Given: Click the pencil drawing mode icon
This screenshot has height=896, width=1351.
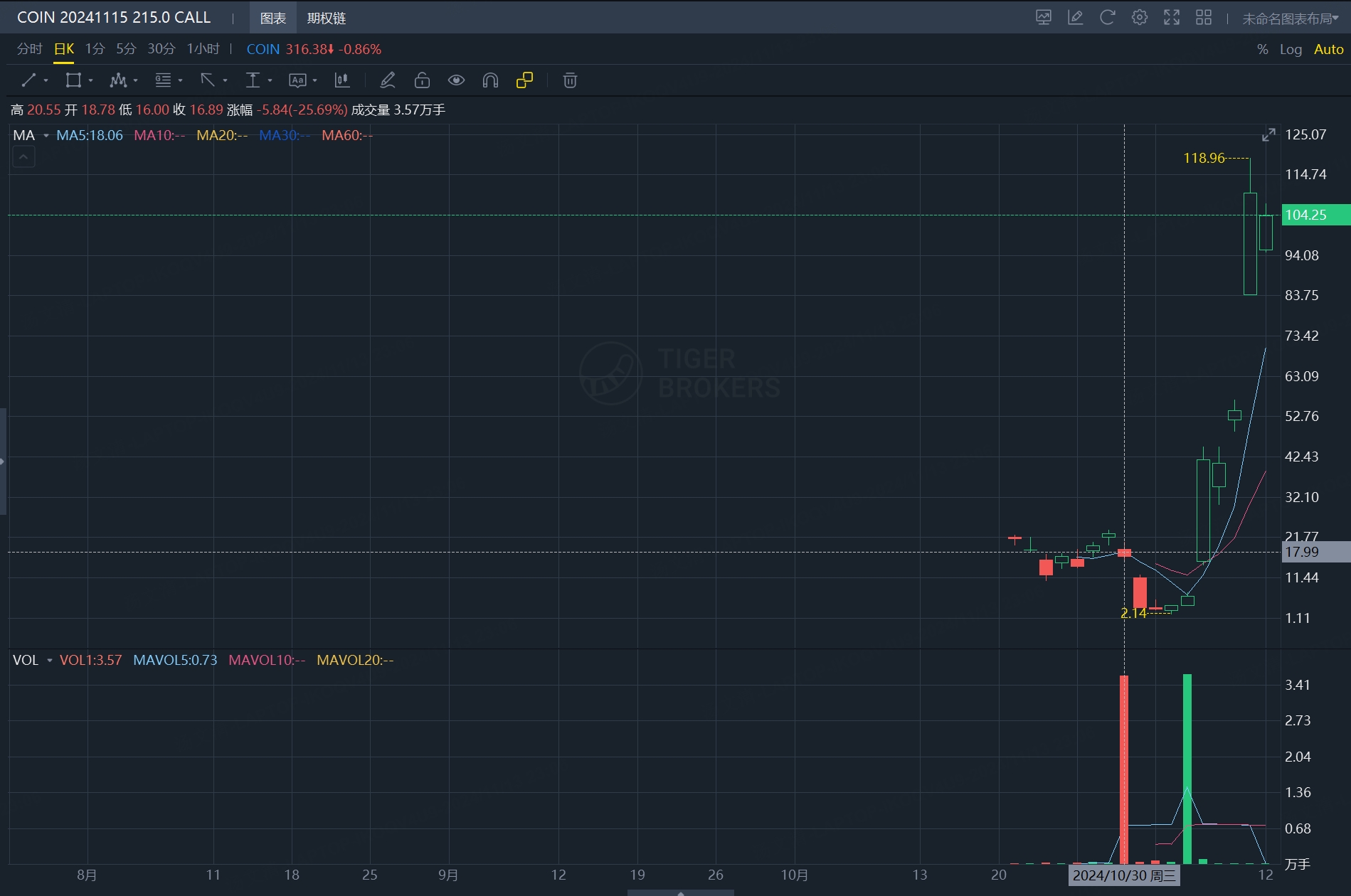Looking at the screenshot, I should 388,80.
